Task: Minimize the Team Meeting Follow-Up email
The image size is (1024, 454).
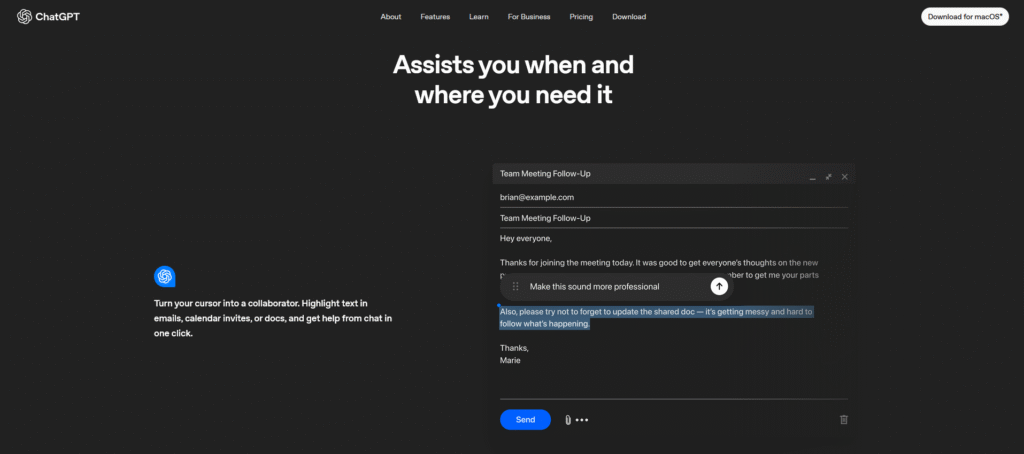Action: pos(812,176)
